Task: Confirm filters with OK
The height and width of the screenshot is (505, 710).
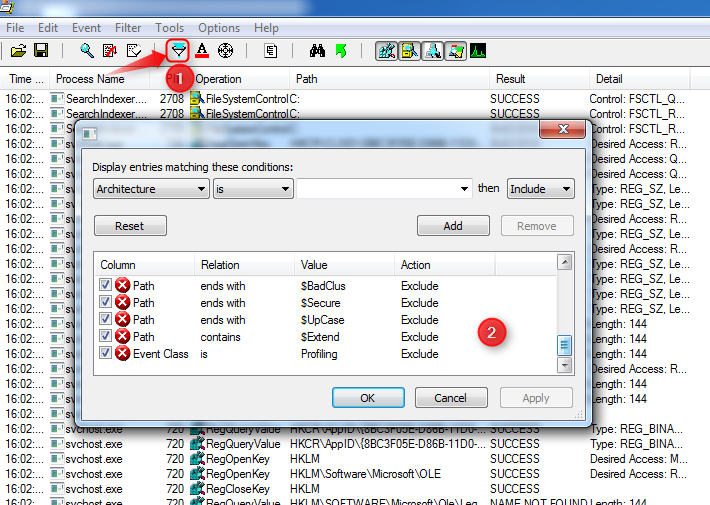Action: 368,398
